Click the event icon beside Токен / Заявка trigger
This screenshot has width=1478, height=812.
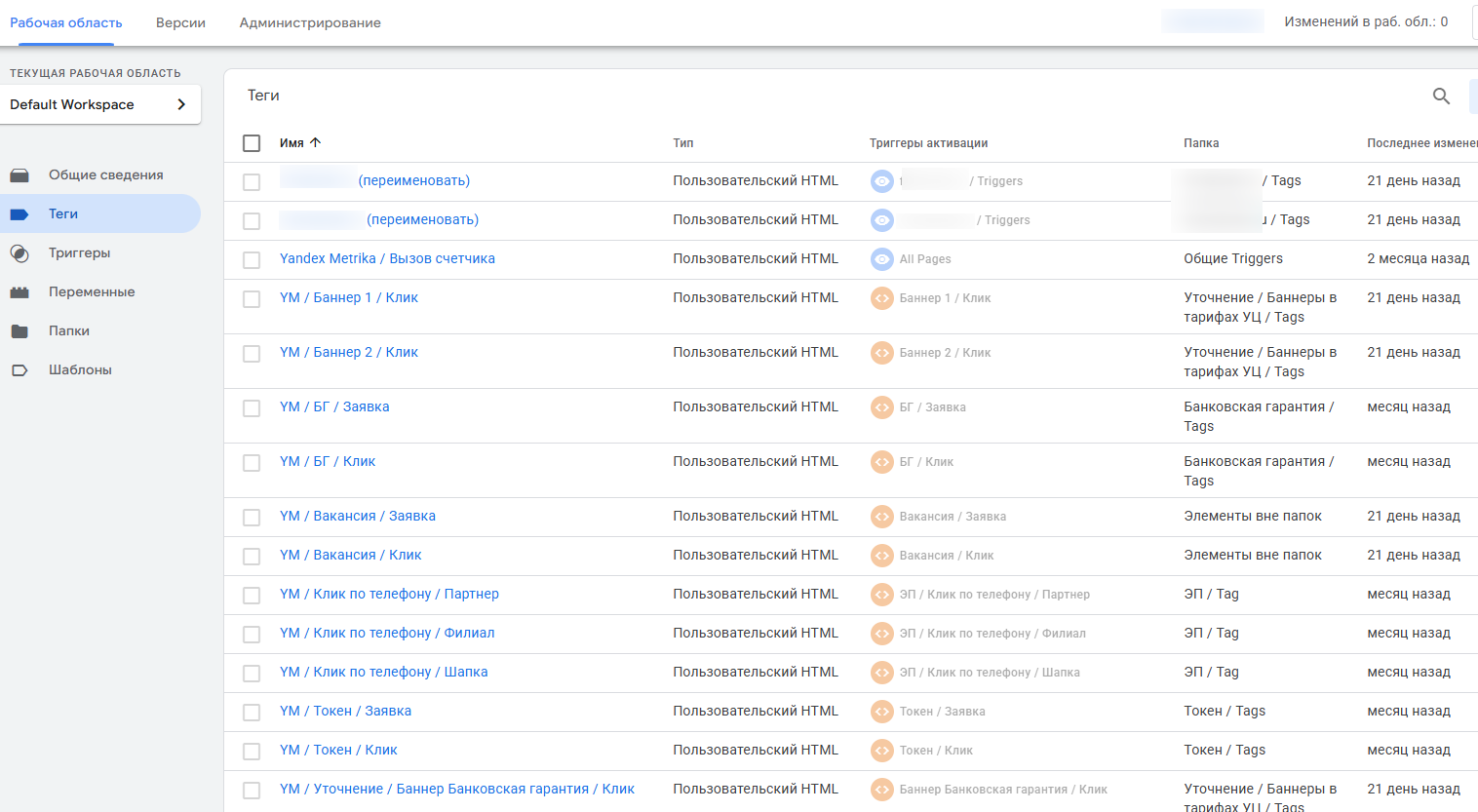[x=882, y=711]
